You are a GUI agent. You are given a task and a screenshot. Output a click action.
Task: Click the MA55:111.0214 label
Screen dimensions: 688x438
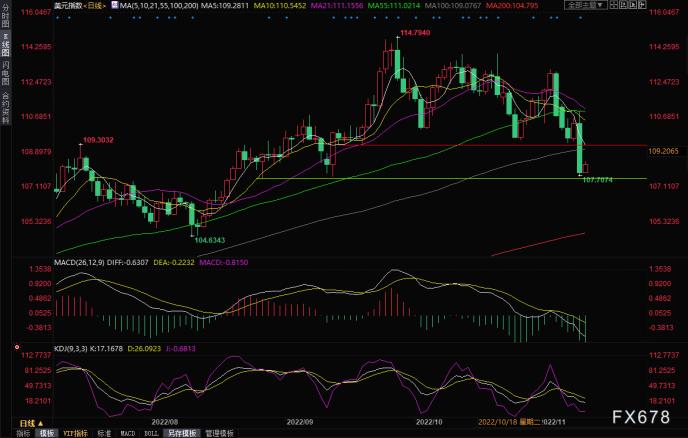[394, 6]
